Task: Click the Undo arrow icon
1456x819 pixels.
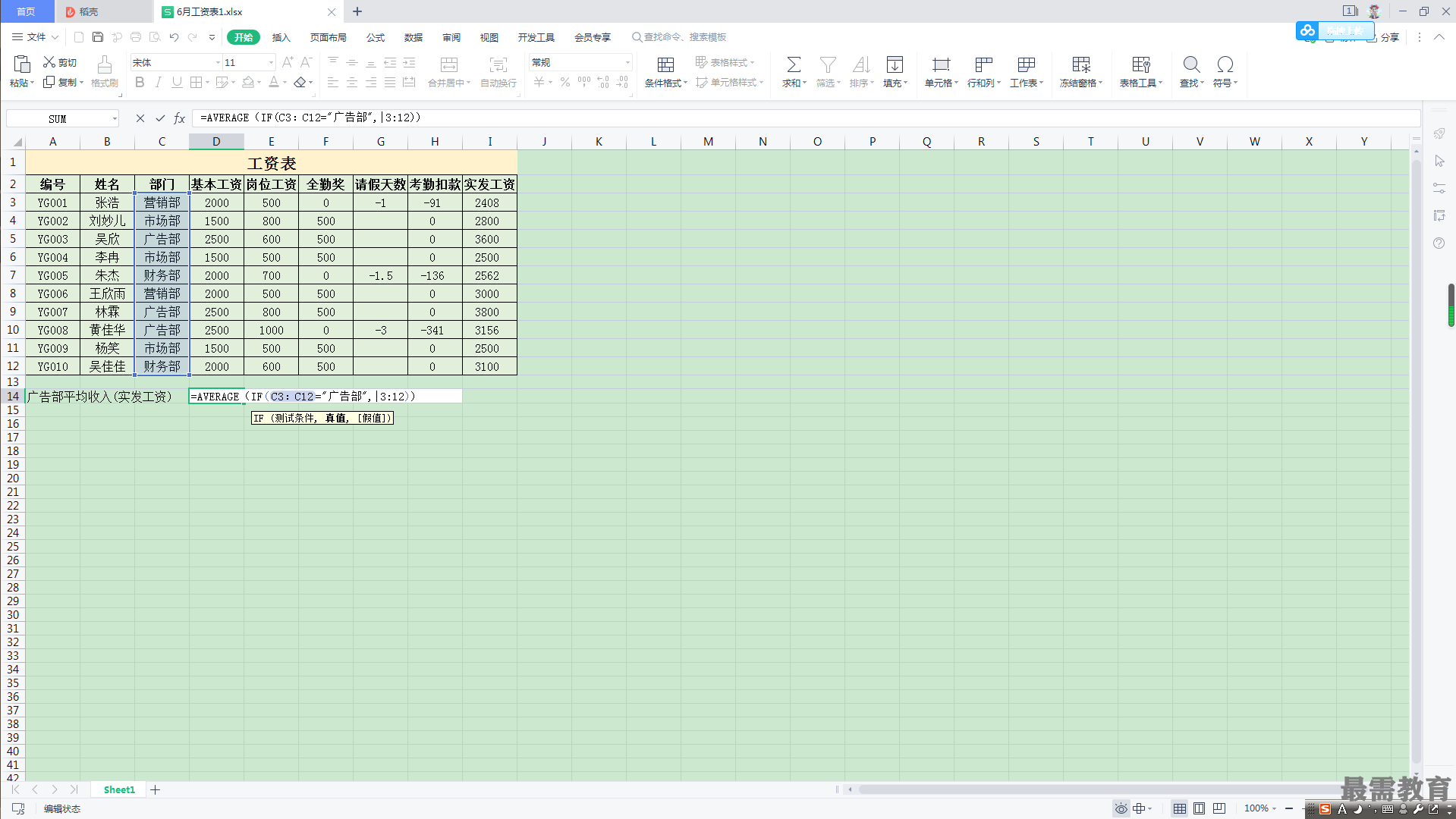Action: (174, 37)
